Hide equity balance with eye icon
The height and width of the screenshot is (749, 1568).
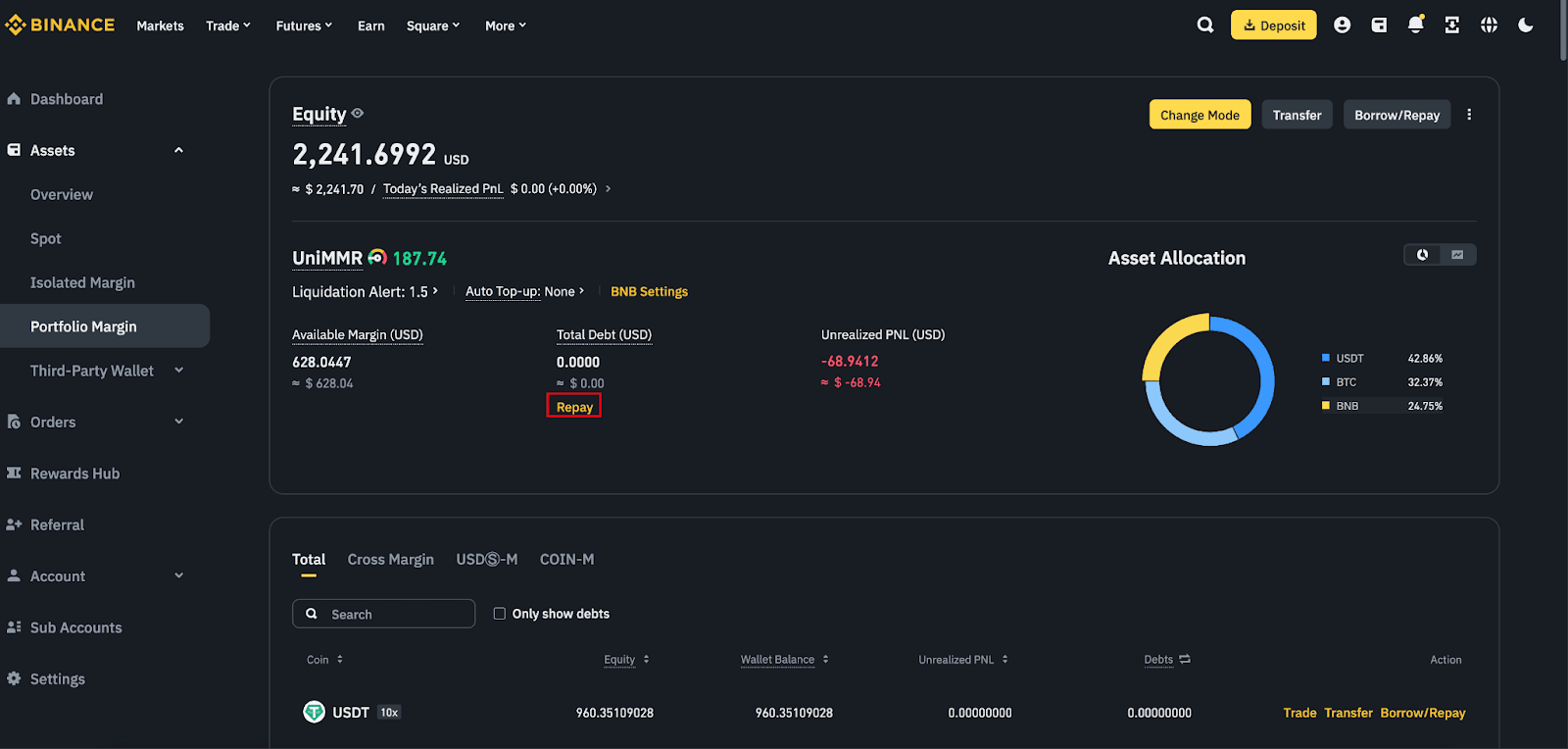358,114
